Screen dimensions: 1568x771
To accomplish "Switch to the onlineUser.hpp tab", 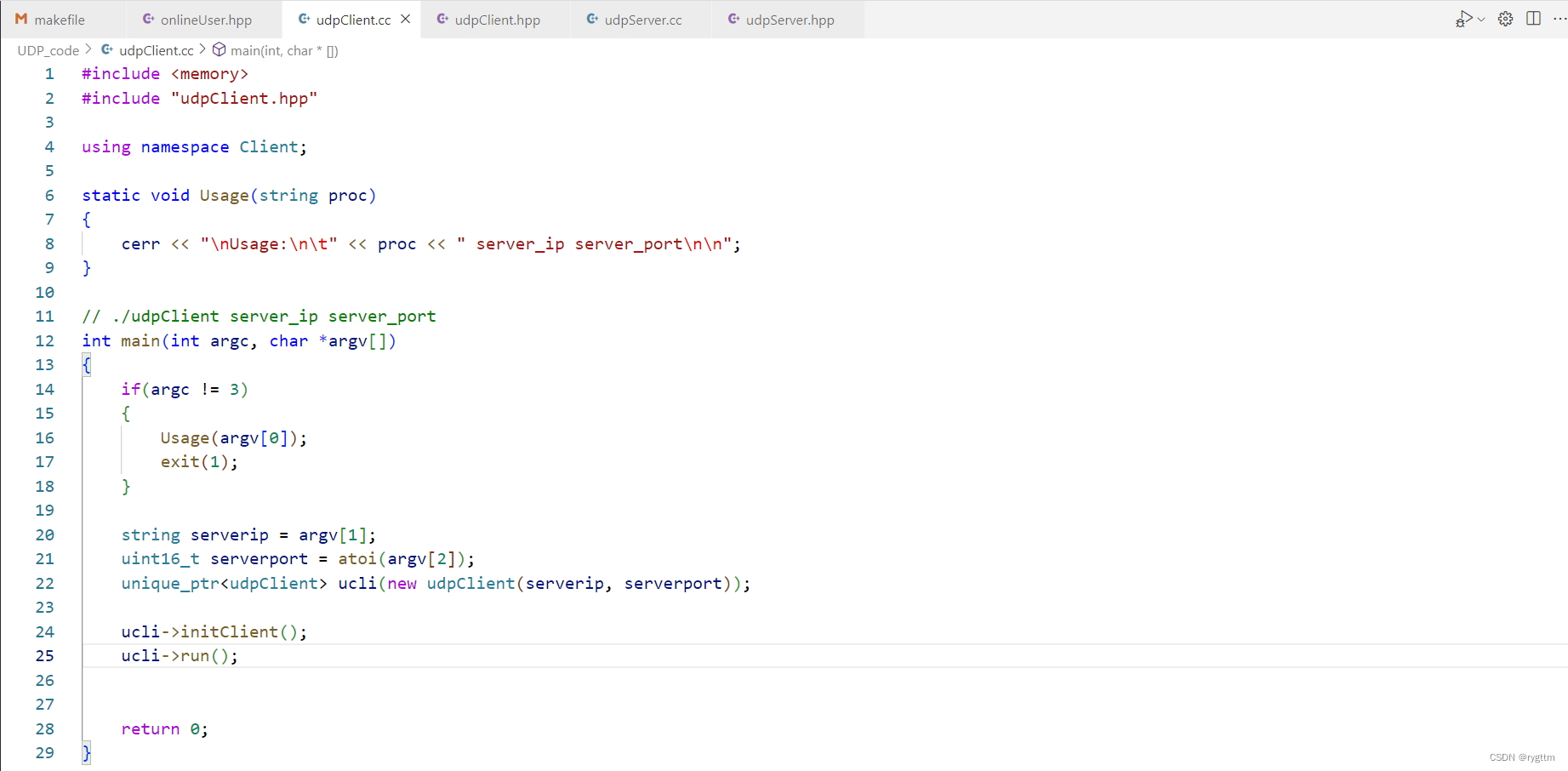I will tap(197, 20).
